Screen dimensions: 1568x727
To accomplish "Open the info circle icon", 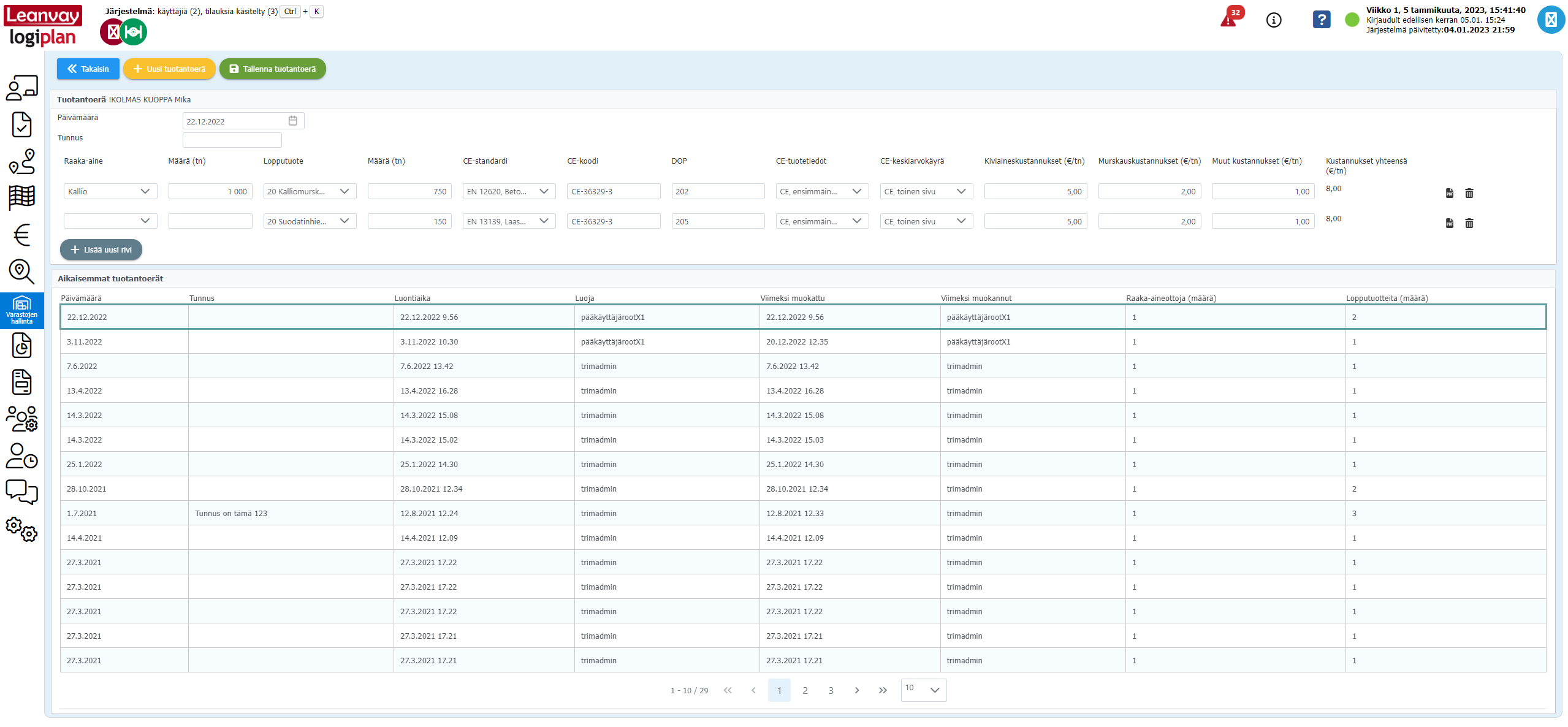I will tap(1274, 20).
